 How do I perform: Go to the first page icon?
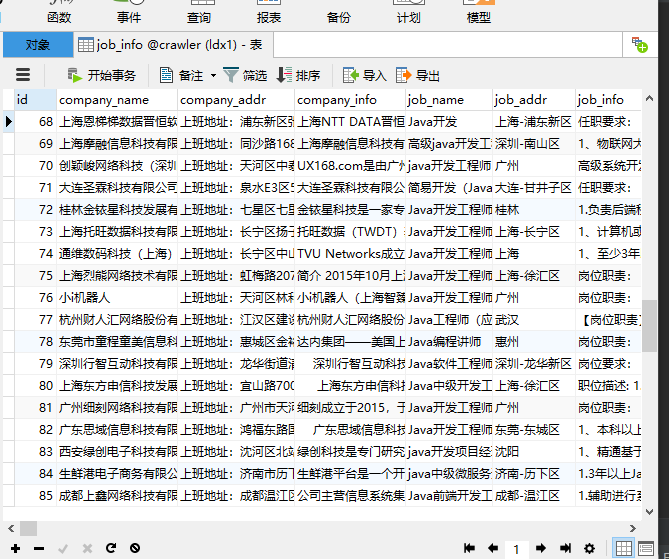pyautogui.click(x=469, y=548)
